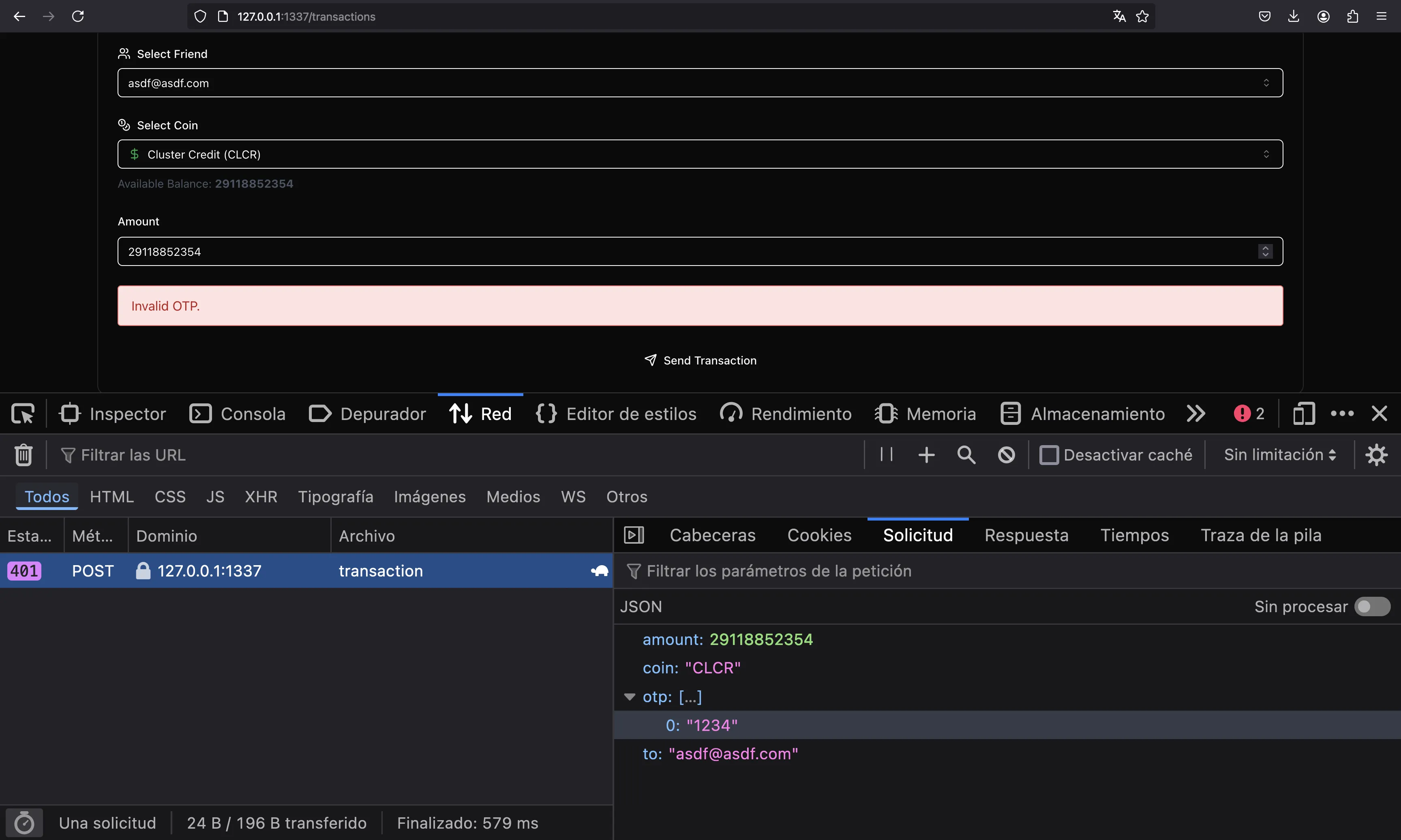
Task: Filter requests by HTML
Action: point(111,496)
